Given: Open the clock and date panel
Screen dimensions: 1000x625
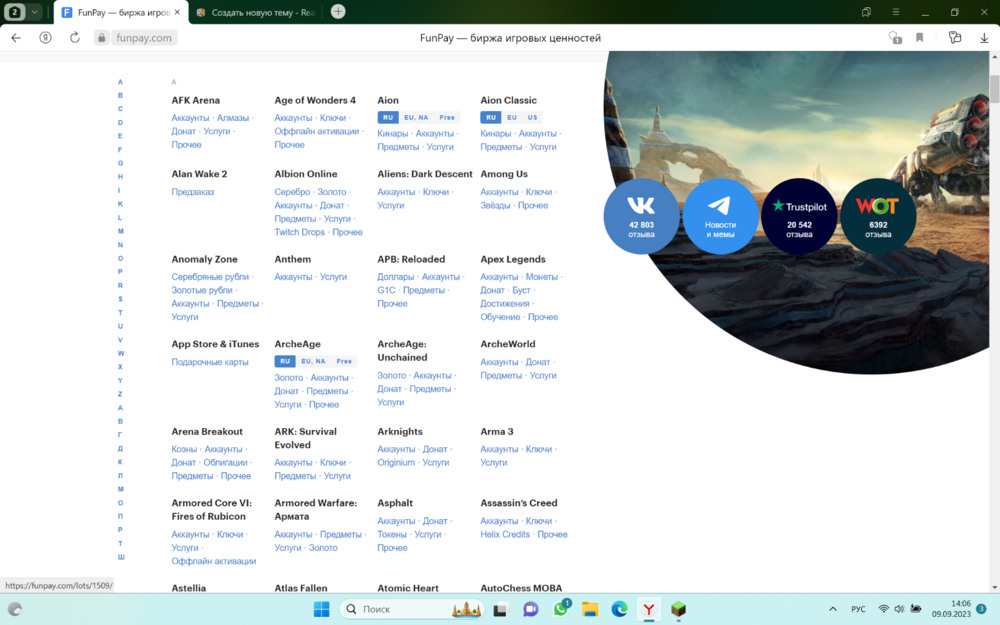Looking at the screenshot, I should 951,608.
